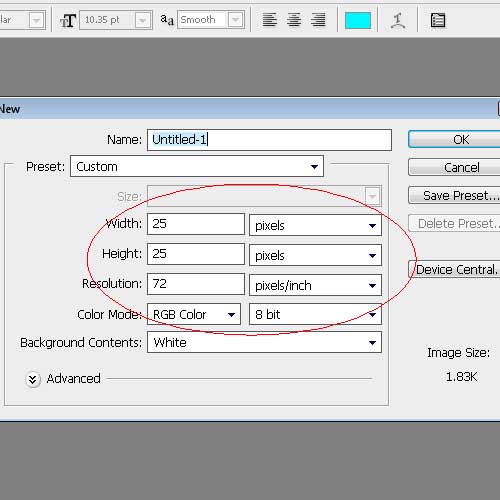Click the OK button

pos(454,139)
